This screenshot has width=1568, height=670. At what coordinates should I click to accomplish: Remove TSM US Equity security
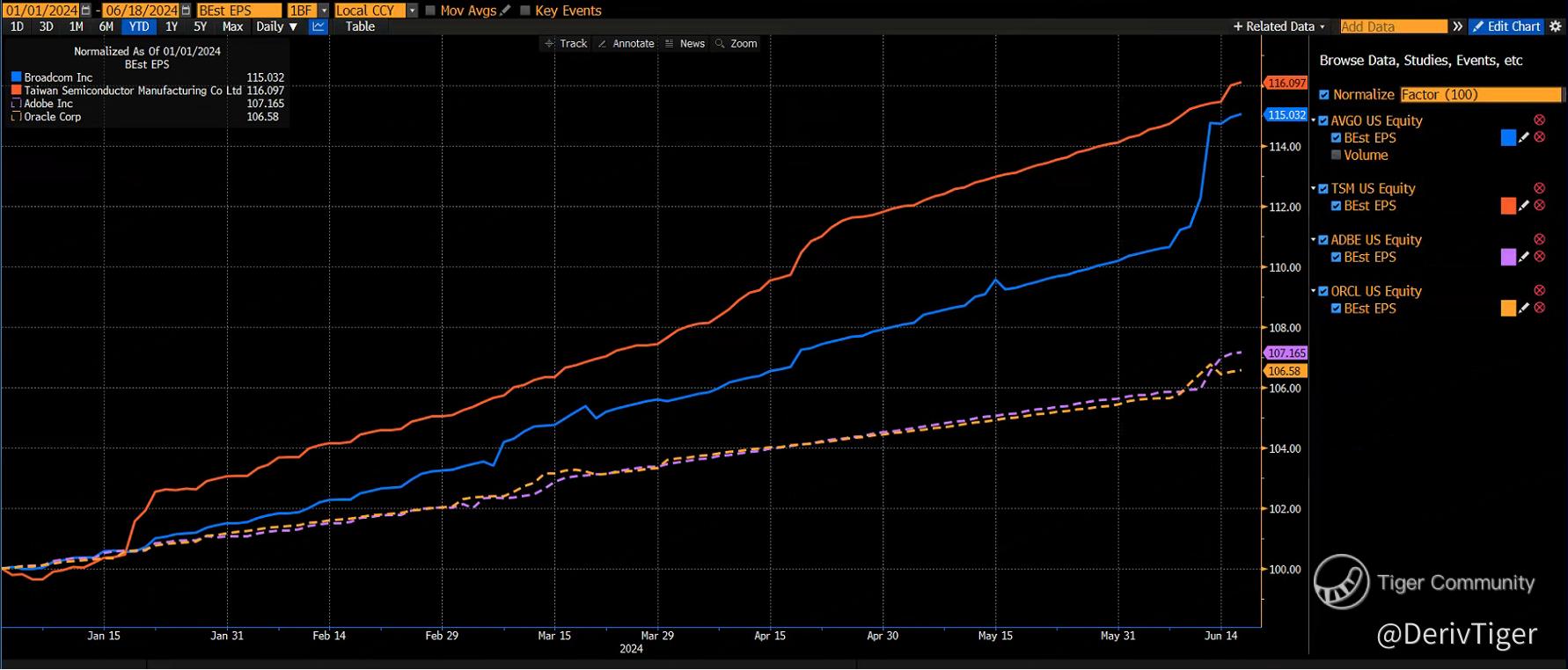1539,188
